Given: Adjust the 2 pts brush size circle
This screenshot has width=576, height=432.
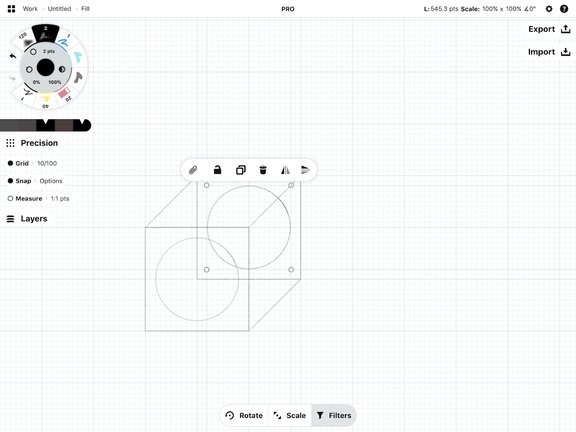Looking at the screenshot, I should point(33,52).
